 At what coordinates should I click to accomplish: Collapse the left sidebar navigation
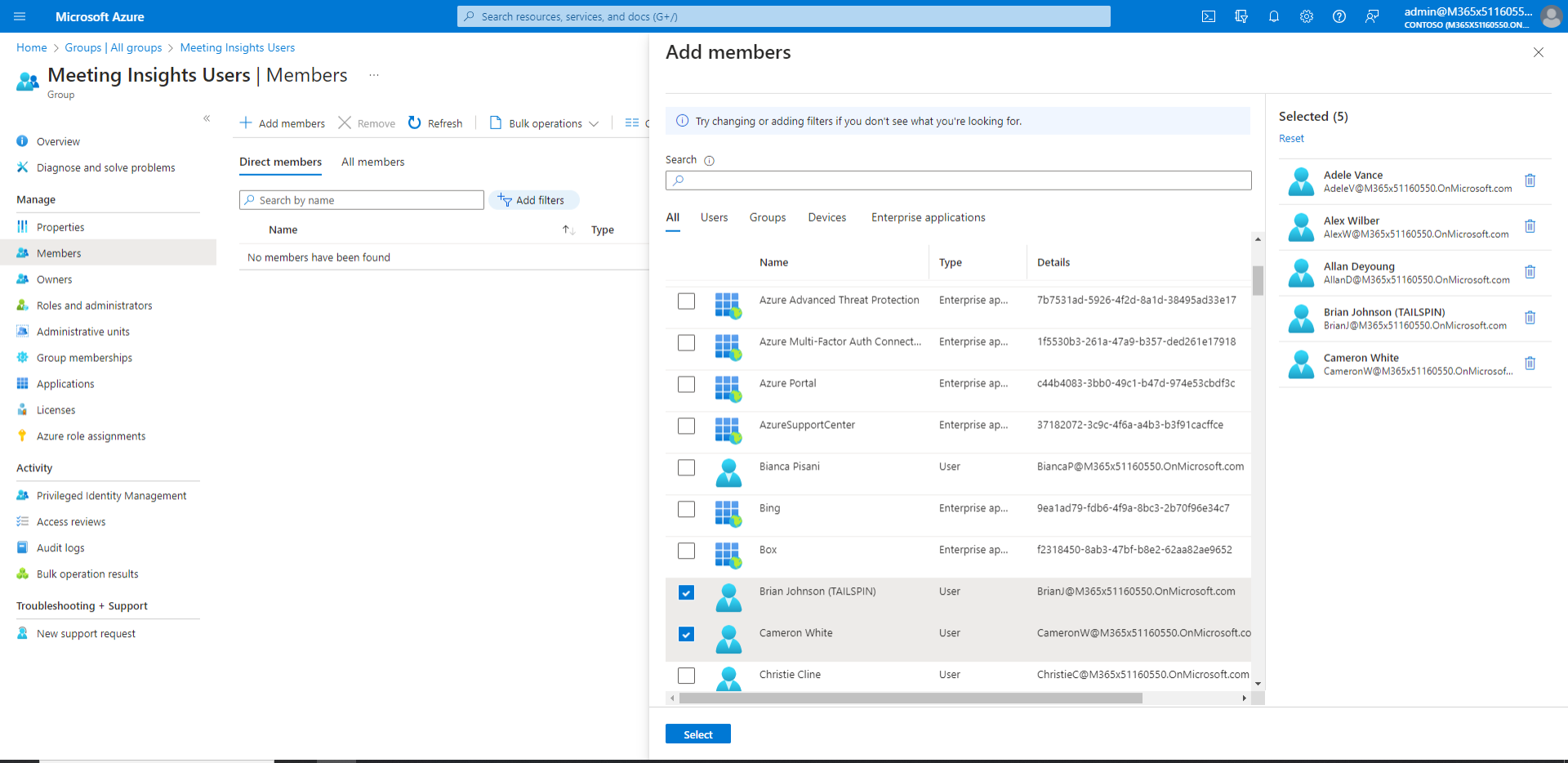click(x=207, y=118)
